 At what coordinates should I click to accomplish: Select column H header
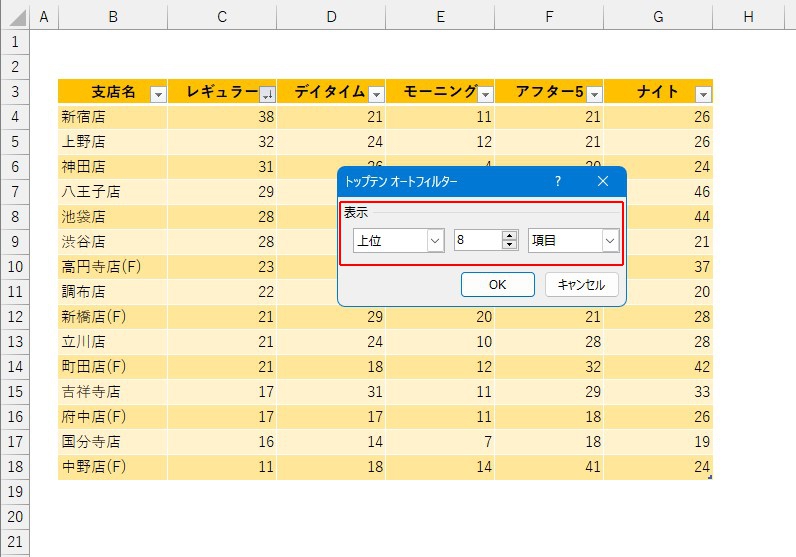(748, 16)
